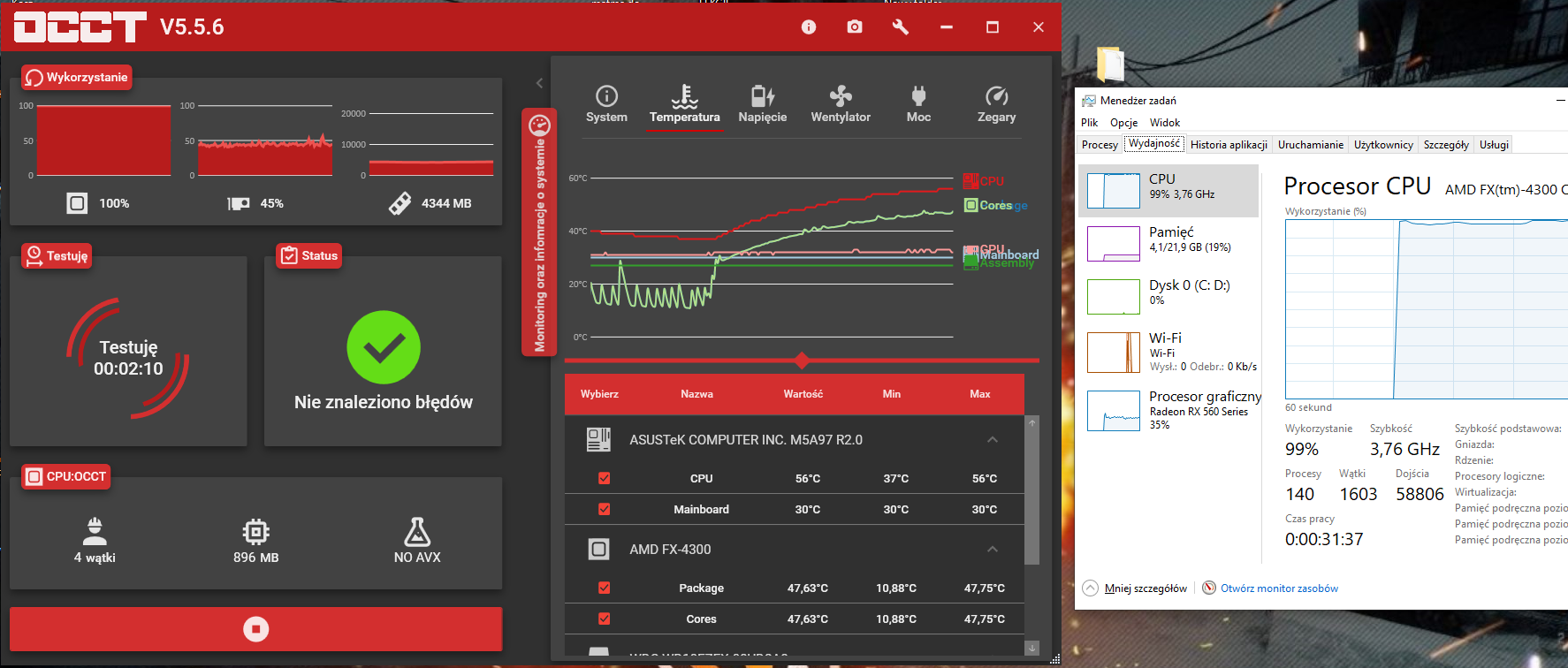Open Usługi tab in Task Manager
The image size is (1568, 668).
pos(1494,144)
